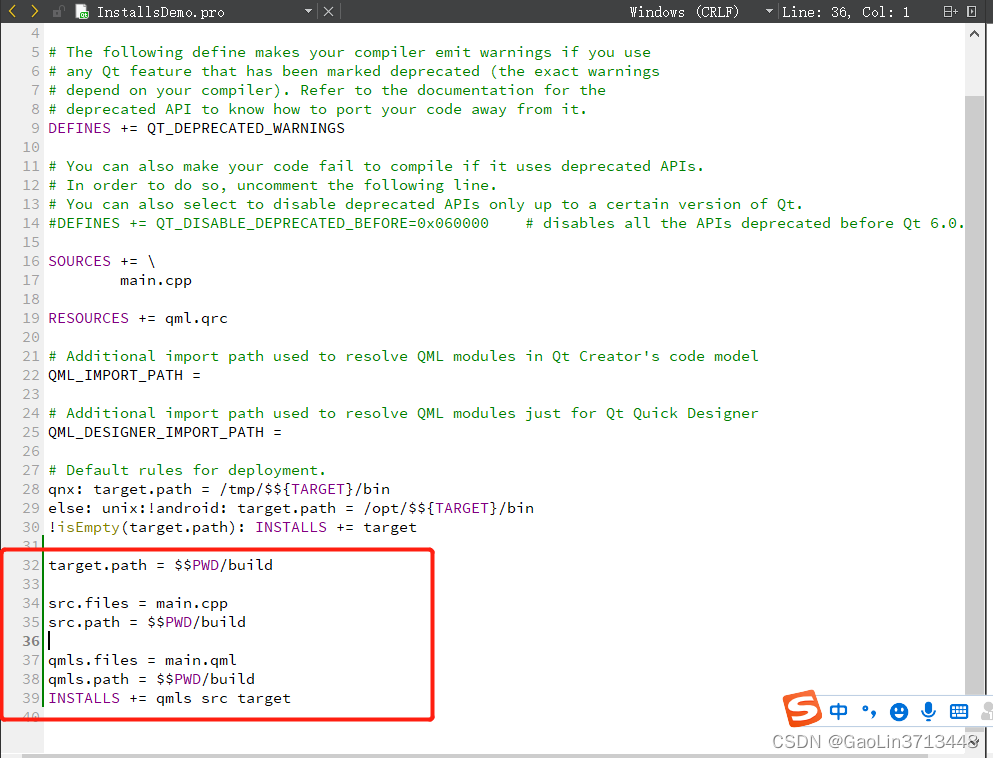
Task: Click the back navigation arrow
Action: click(x=12, y=13)
